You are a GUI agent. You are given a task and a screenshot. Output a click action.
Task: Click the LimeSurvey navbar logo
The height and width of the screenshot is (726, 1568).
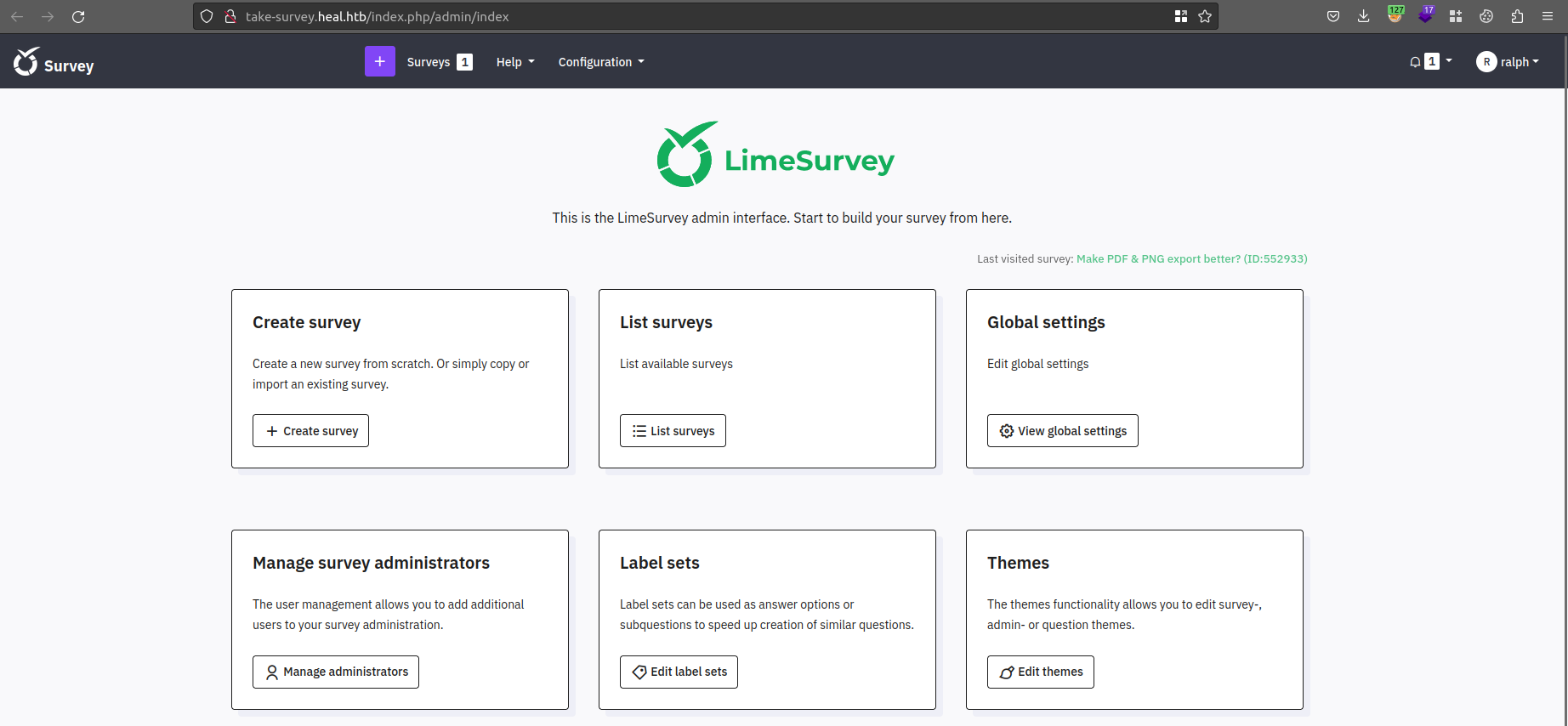tap(54, 62)
